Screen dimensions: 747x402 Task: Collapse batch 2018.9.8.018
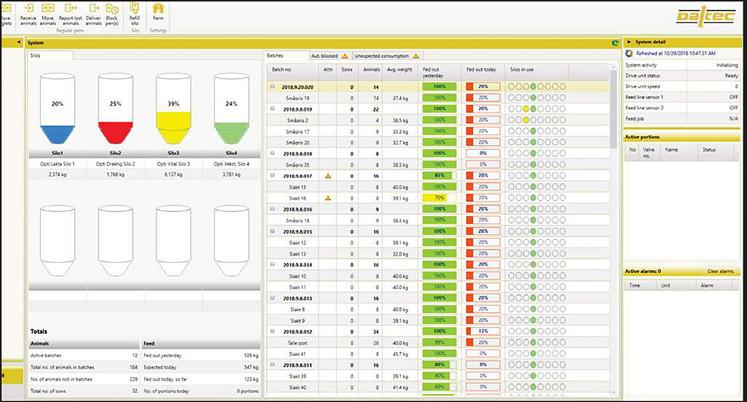pyautogui.click(x=273, y=153)
